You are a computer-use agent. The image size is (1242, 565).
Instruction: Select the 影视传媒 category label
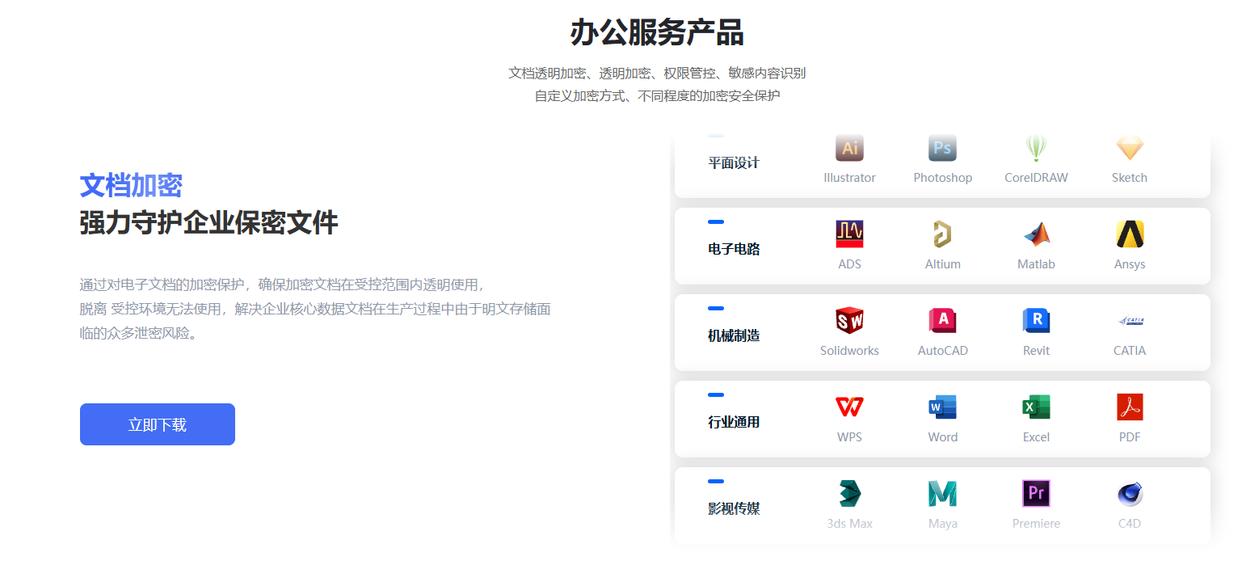tap(734, 508)
